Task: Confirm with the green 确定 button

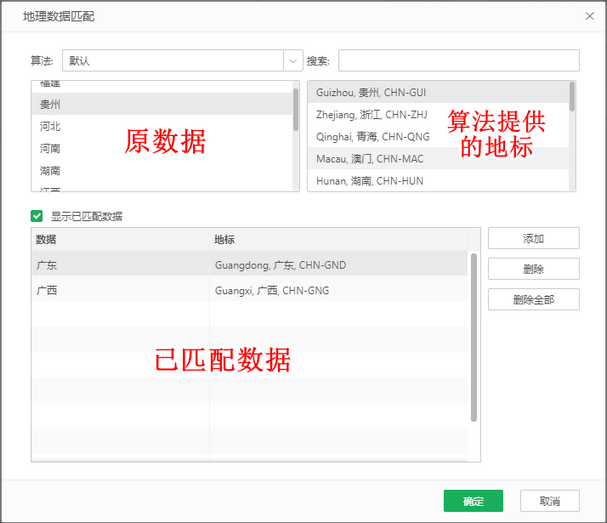Action: pos(473,501)
